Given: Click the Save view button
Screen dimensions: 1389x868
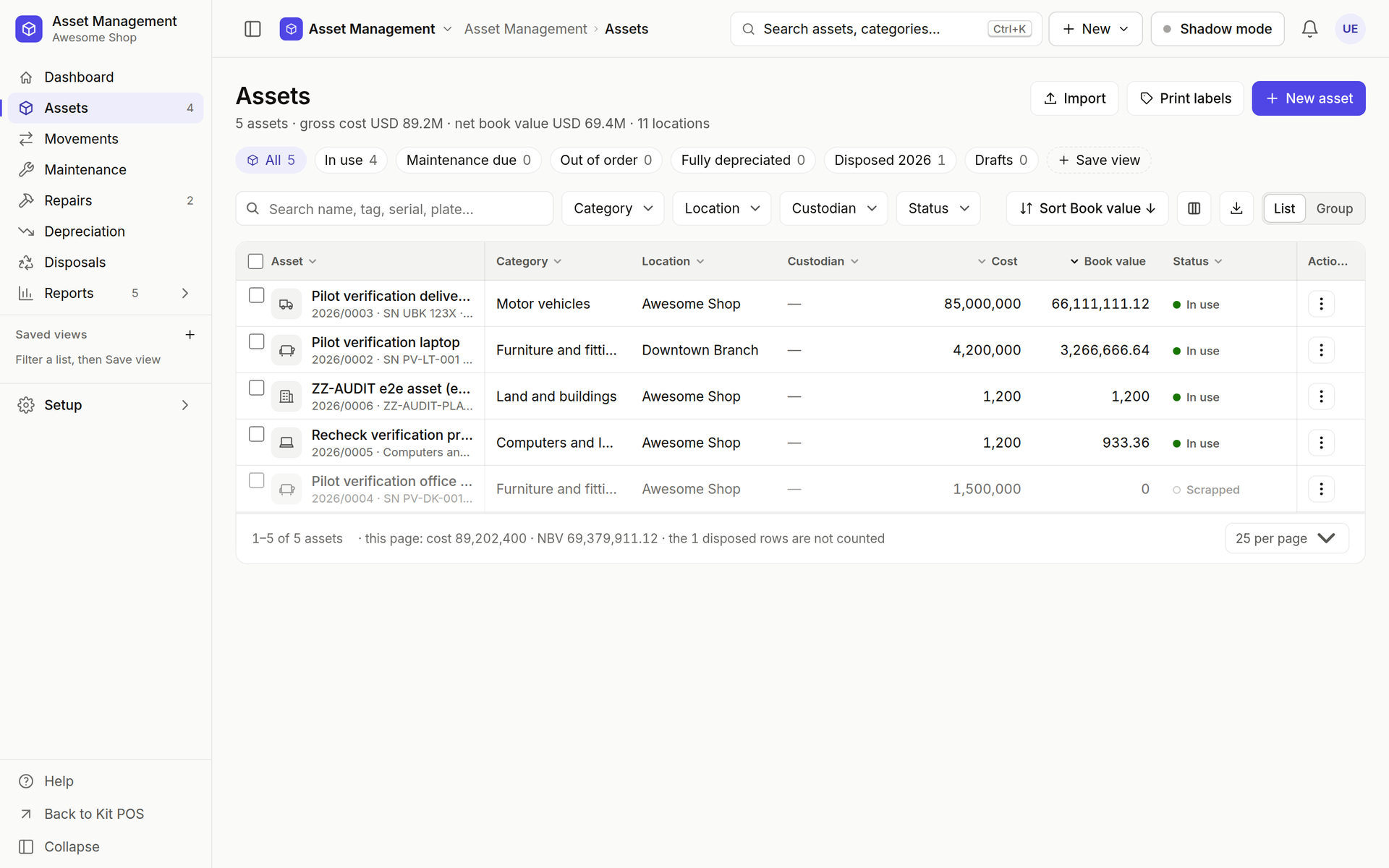Looking at the screenshot, I should [x=1099, y=160].
